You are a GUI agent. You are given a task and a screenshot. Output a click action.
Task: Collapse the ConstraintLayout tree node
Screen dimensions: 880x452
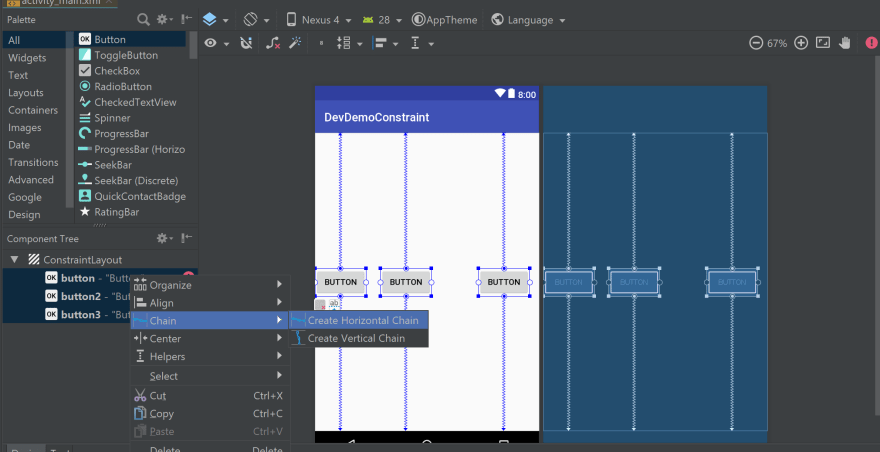tap(15, 260)
